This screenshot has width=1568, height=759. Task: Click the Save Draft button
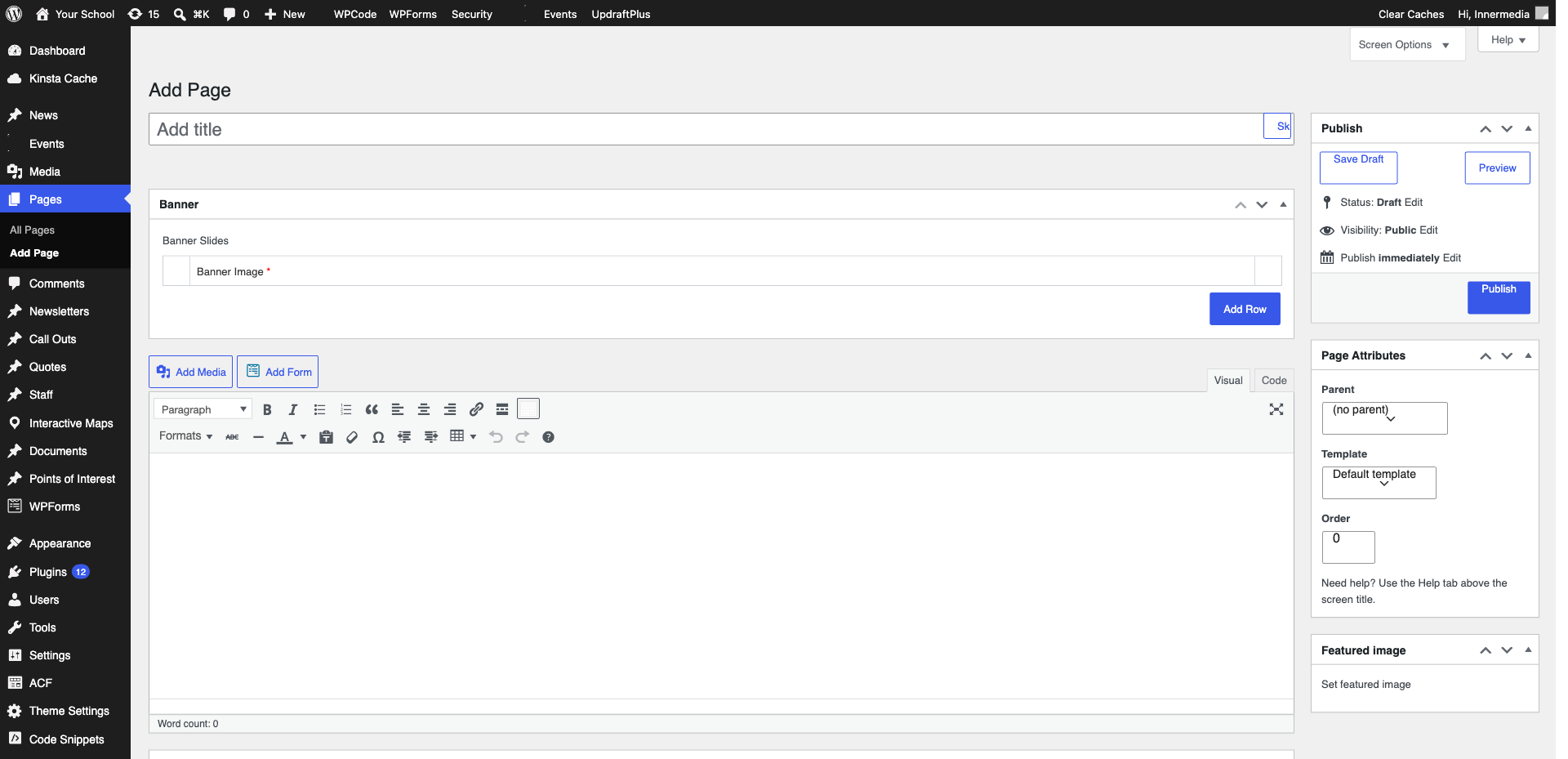[1358, 167]
